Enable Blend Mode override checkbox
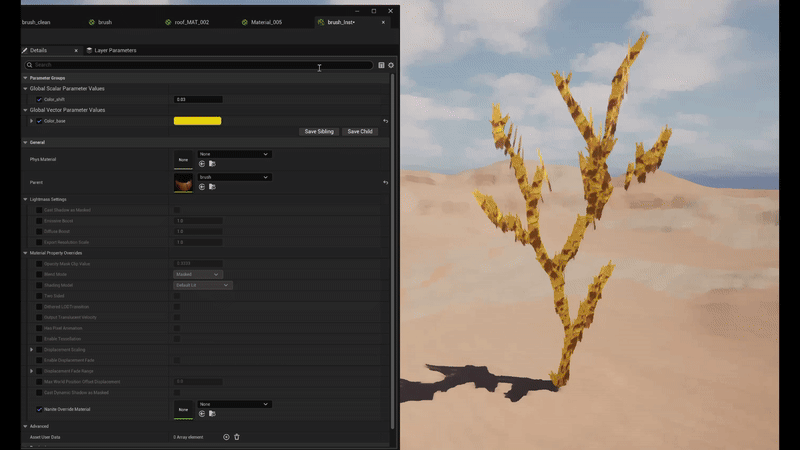This screenshot has width=800, height=450. point(39,274)
